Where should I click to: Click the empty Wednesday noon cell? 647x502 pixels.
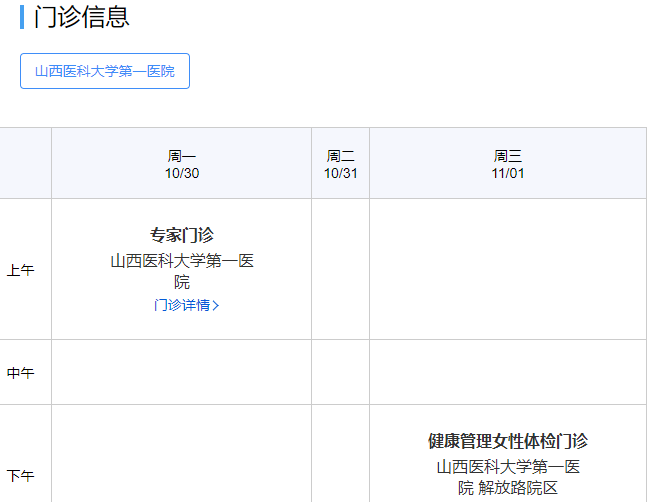click(508, 373)
